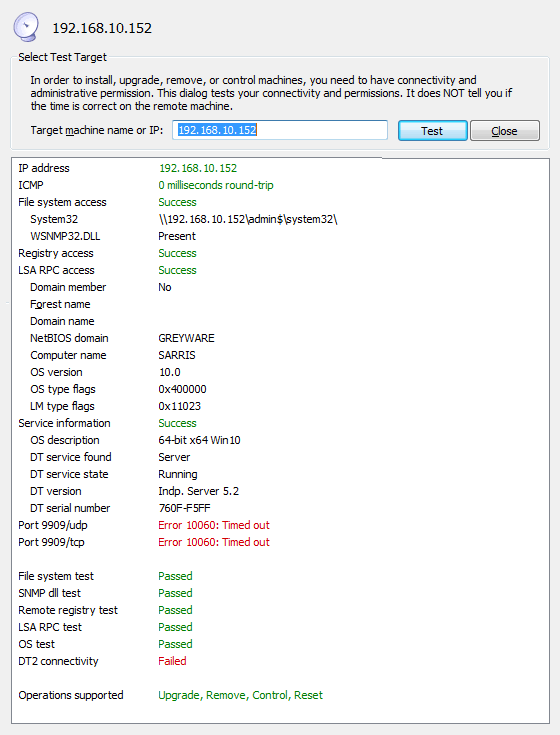Click the Remote registry test label

coord(68,610)
